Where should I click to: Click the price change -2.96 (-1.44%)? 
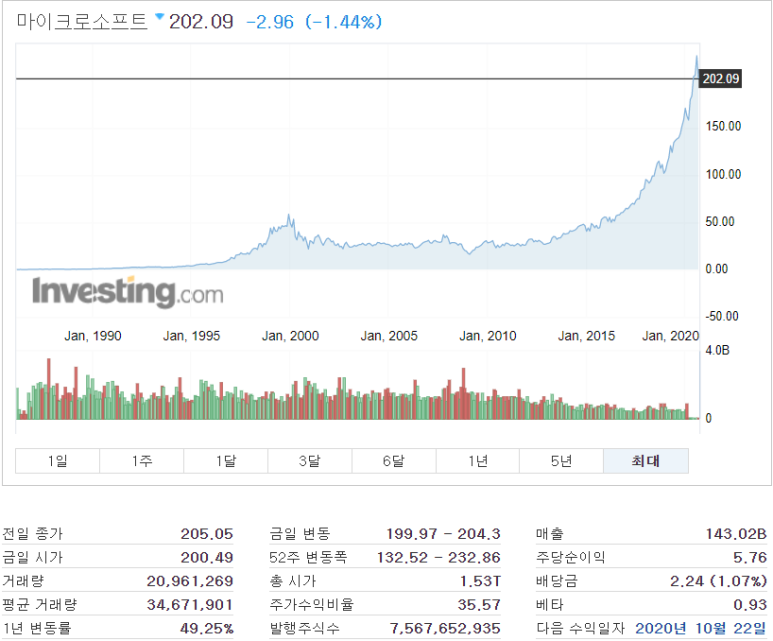coord(314,22)
